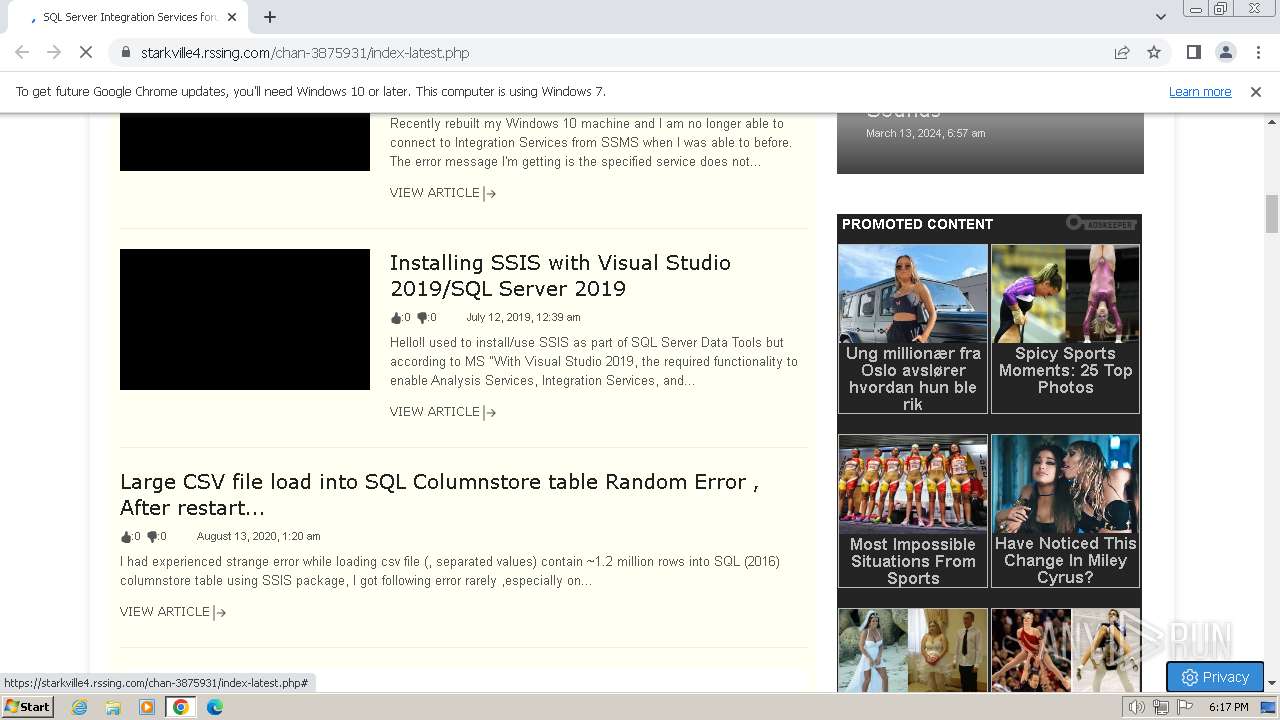Click the page vertical scrollbar thumb
This screenshot has width=1280, height=720.
tap(1272, 214)
